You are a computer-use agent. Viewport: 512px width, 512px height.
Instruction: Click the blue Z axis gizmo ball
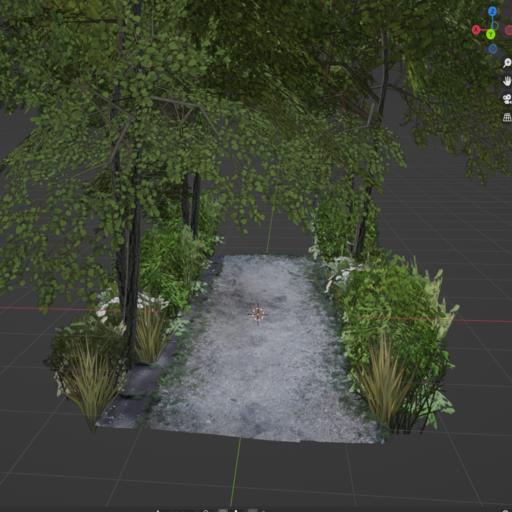tap(492, 12)
